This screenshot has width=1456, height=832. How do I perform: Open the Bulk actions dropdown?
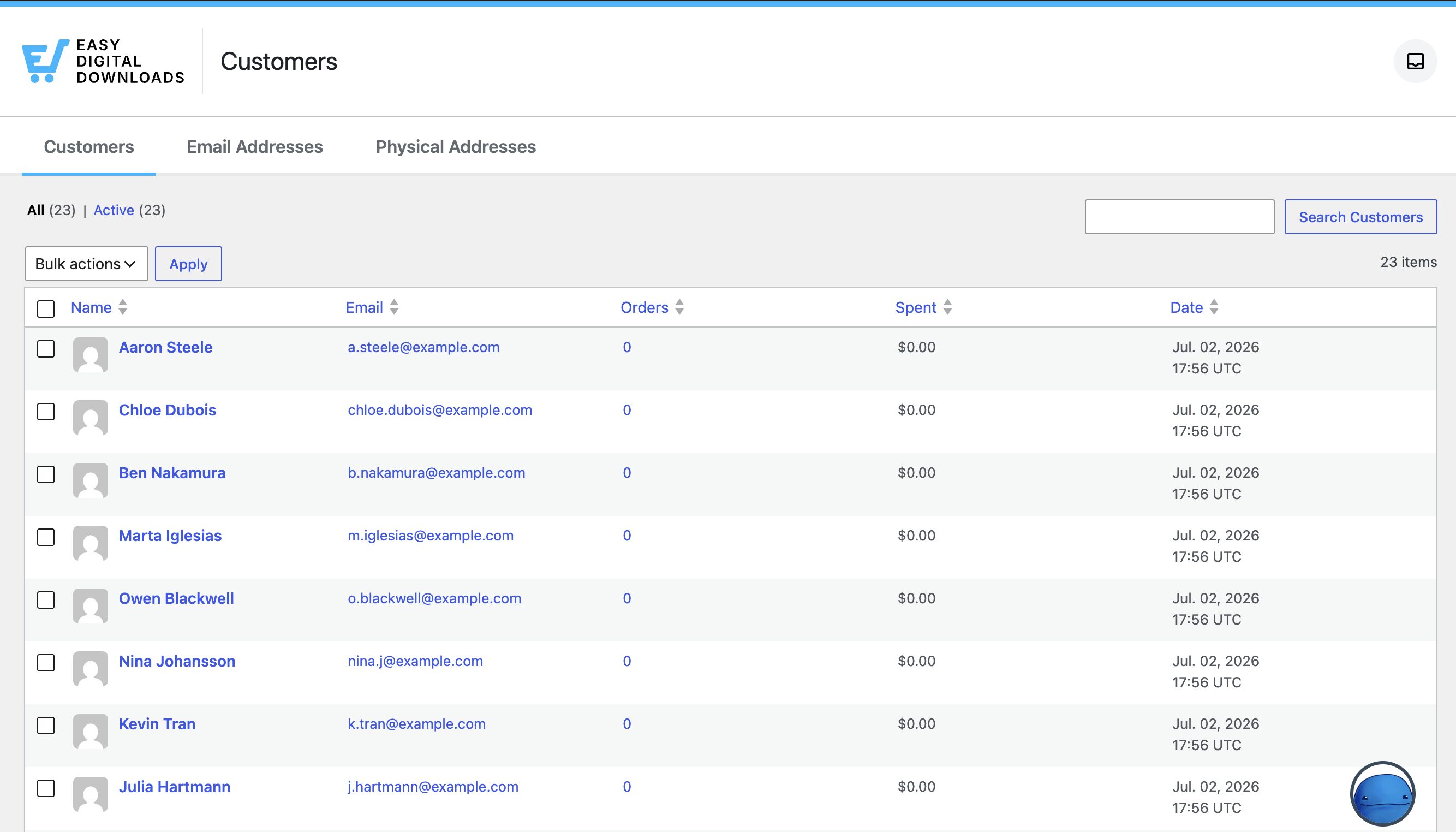point(86,264)
